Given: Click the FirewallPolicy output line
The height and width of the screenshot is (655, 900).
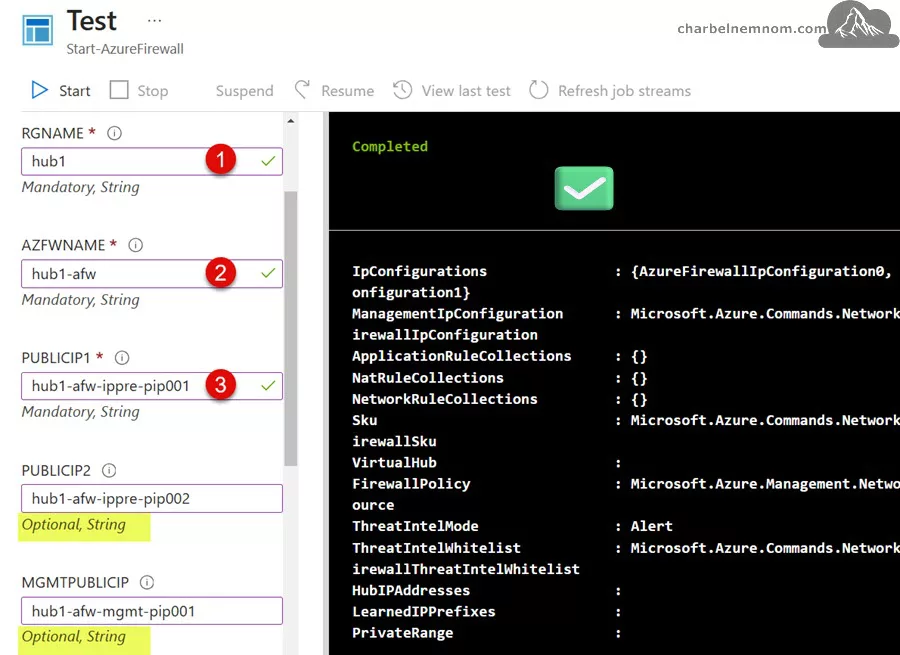Looking at the screenshot, I should click(x=626, y=485).
